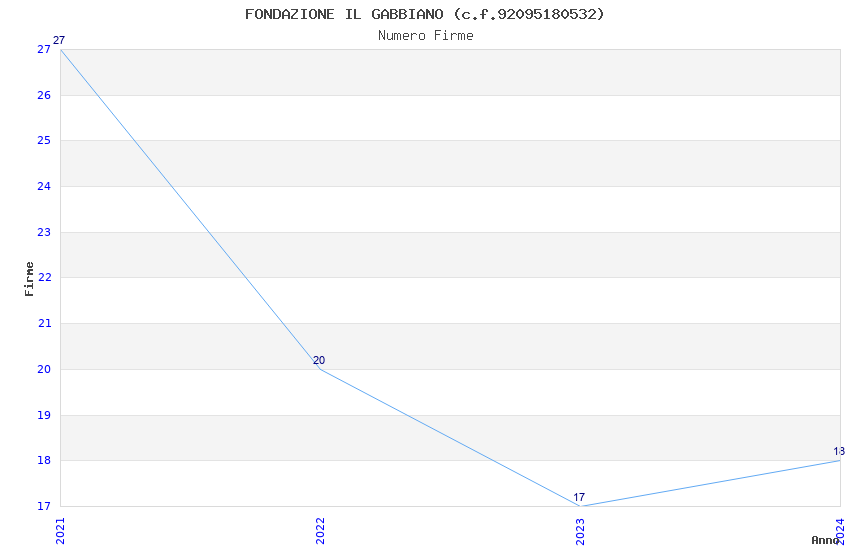Select y-axis tick value 26

click(x=44, y=95)
